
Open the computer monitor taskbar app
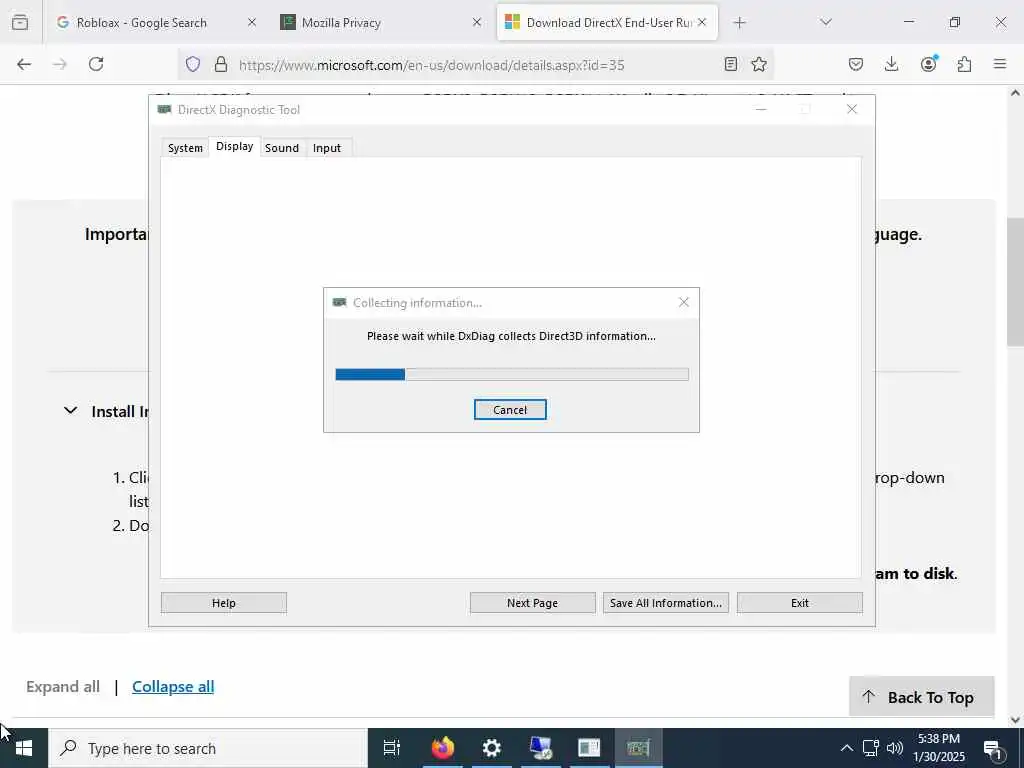541,748
